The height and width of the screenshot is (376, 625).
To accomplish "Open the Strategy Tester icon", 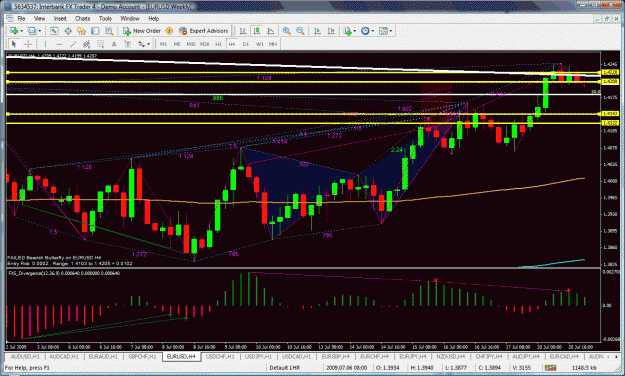I will (109, 31).
